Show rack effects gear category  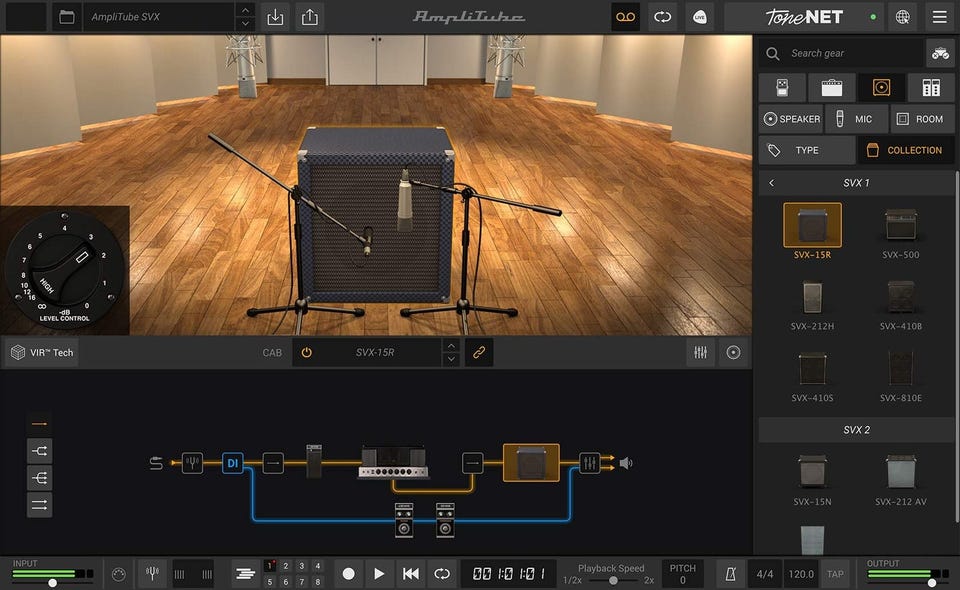pos(931,88)
